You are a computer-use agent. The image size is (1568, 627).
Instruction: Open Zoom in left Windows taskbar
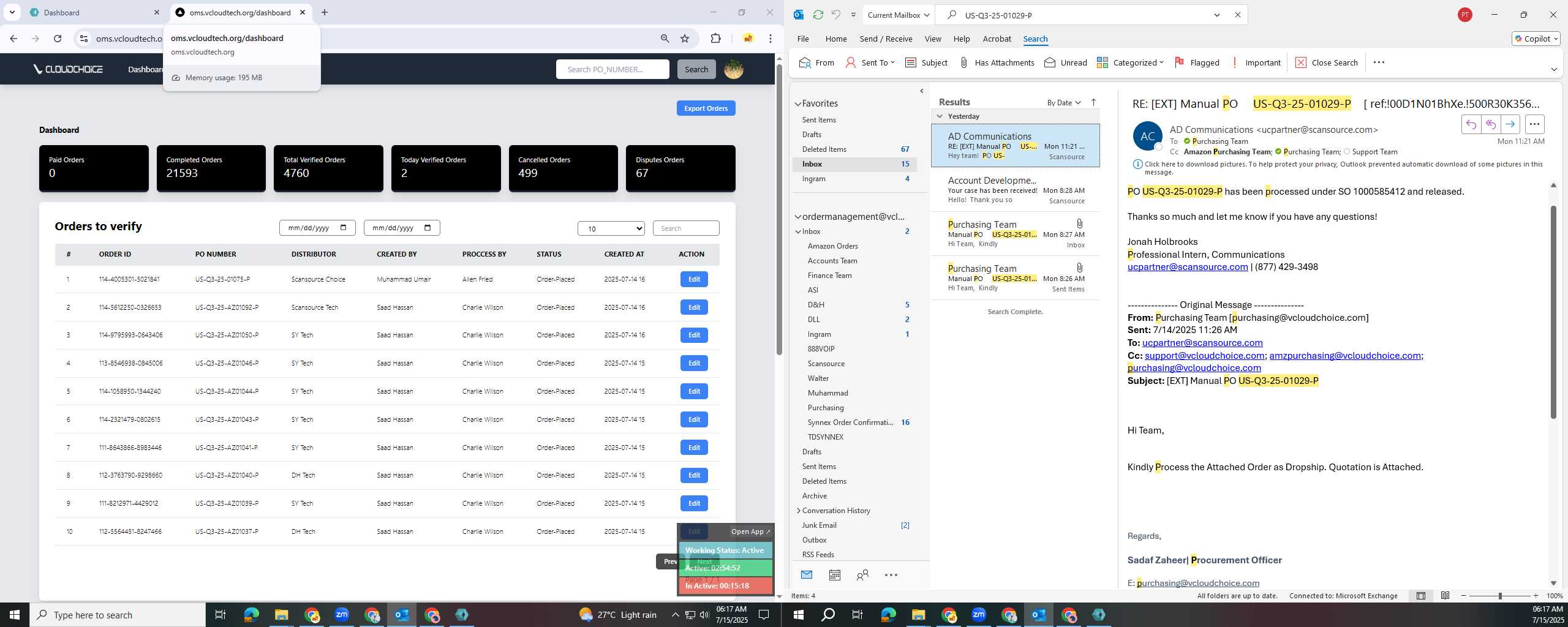pos(341,614)
